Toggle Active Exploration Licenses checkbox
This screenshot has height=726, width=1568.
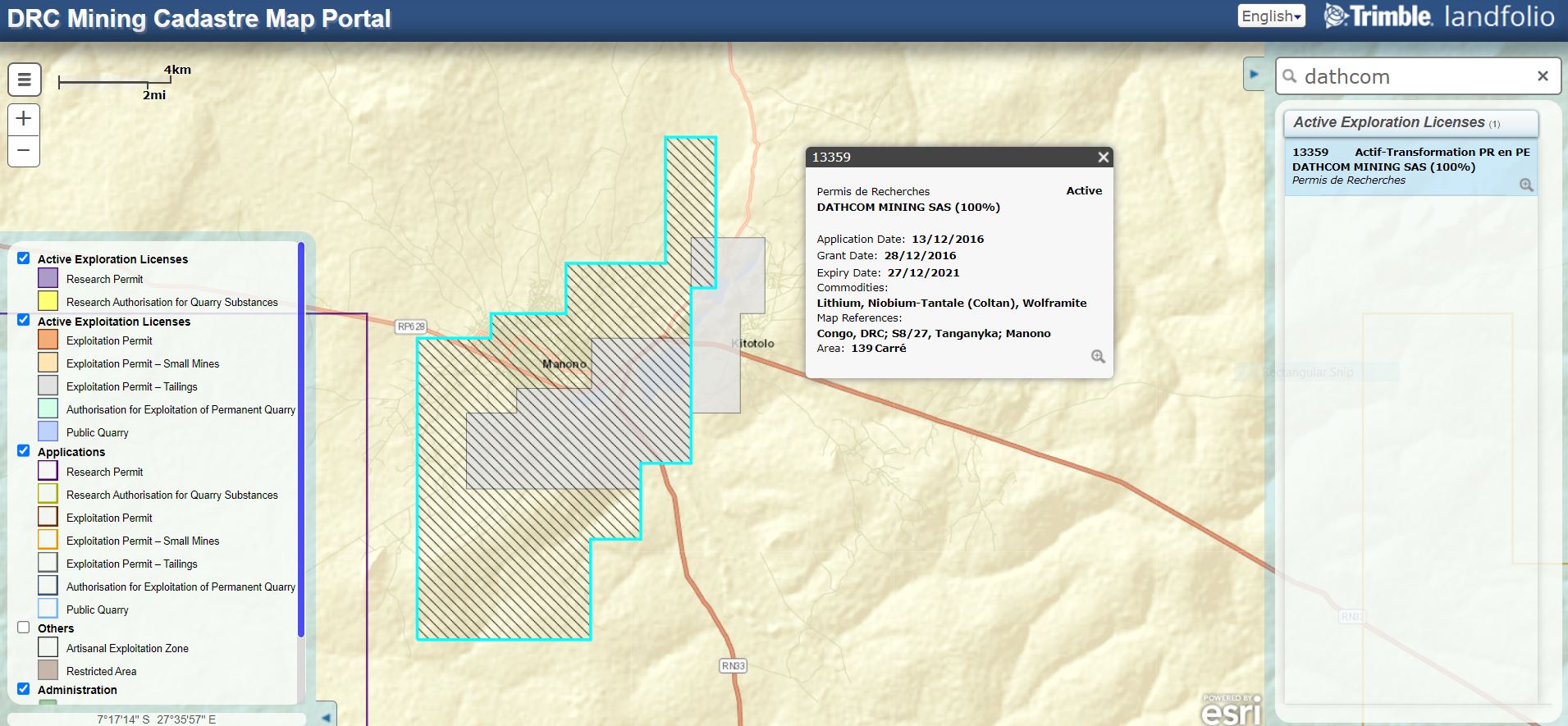pos(24,258)
